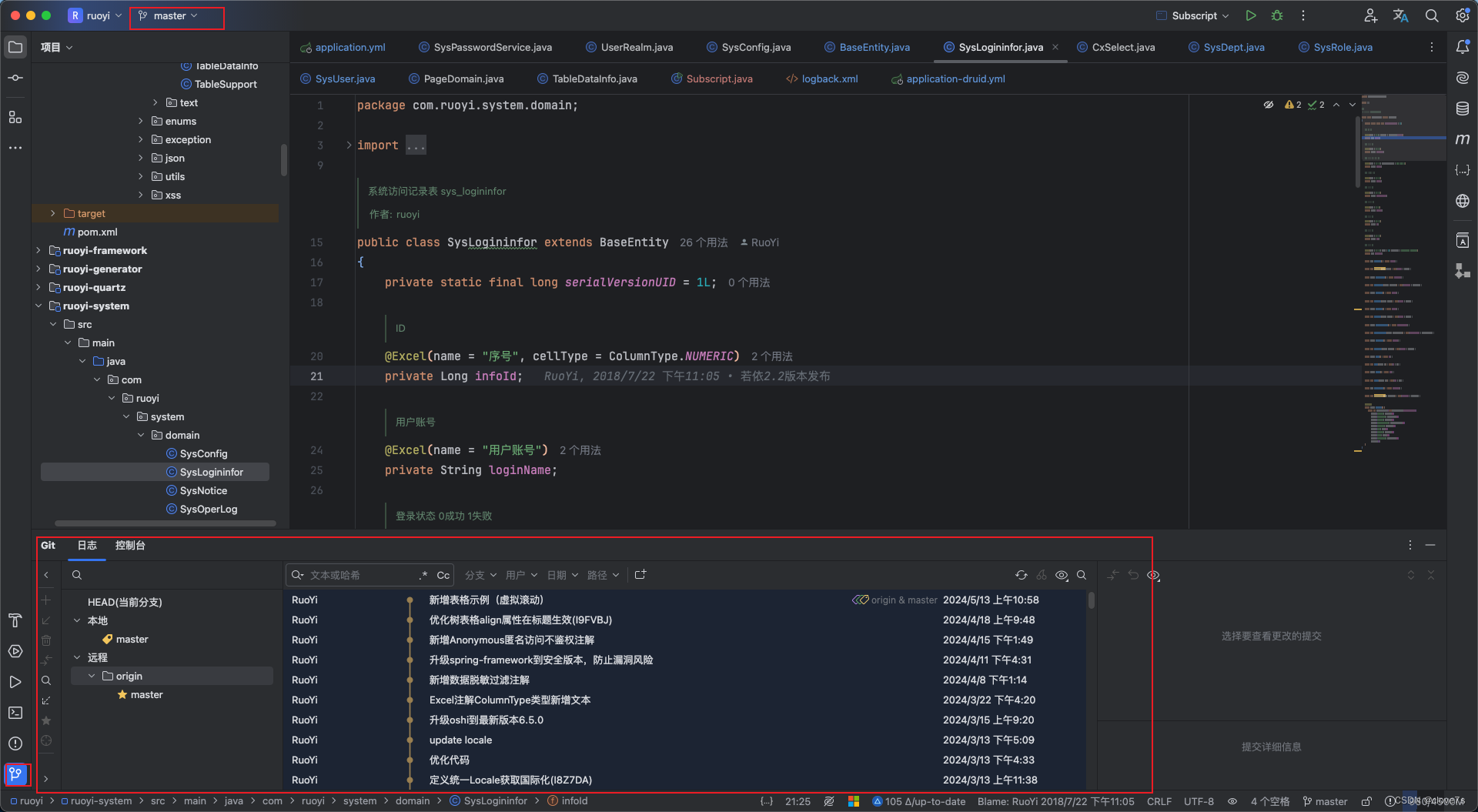Click the project tree horizontal scrollbar

[166, 523]
